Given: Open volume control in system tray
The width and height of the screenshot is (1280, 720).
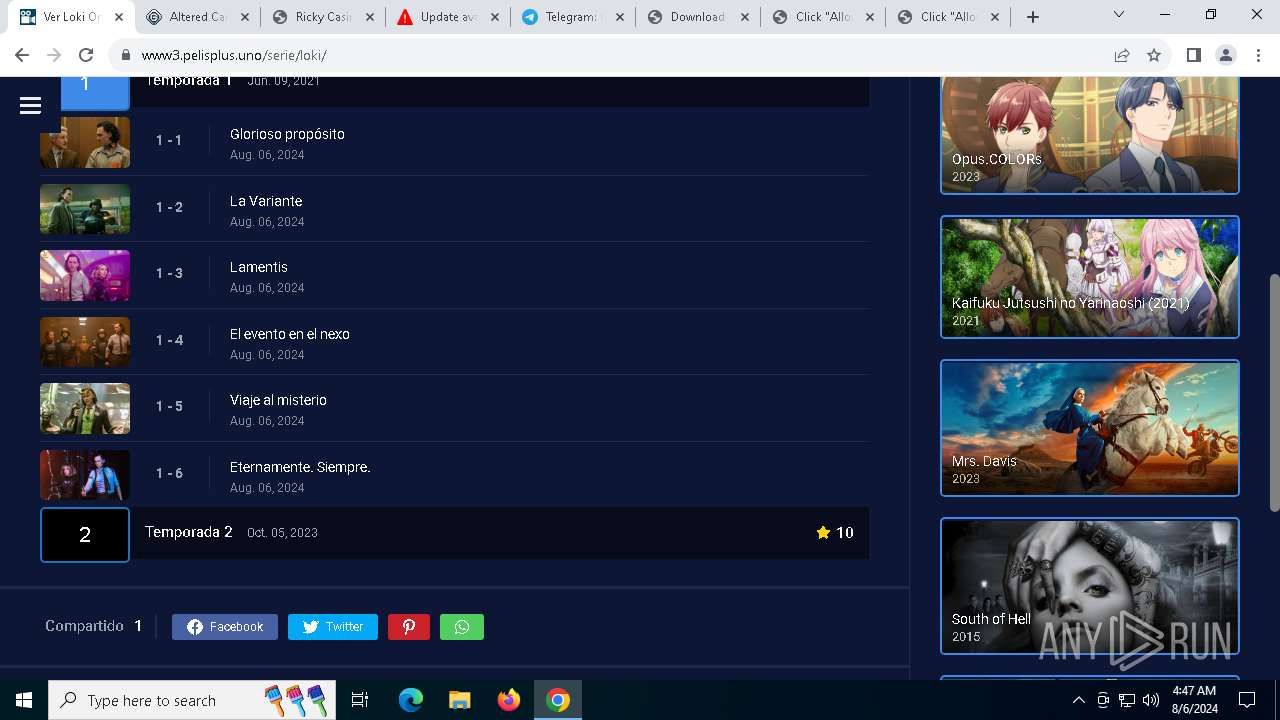Looking at the screenshot, I should [1151, 700].
